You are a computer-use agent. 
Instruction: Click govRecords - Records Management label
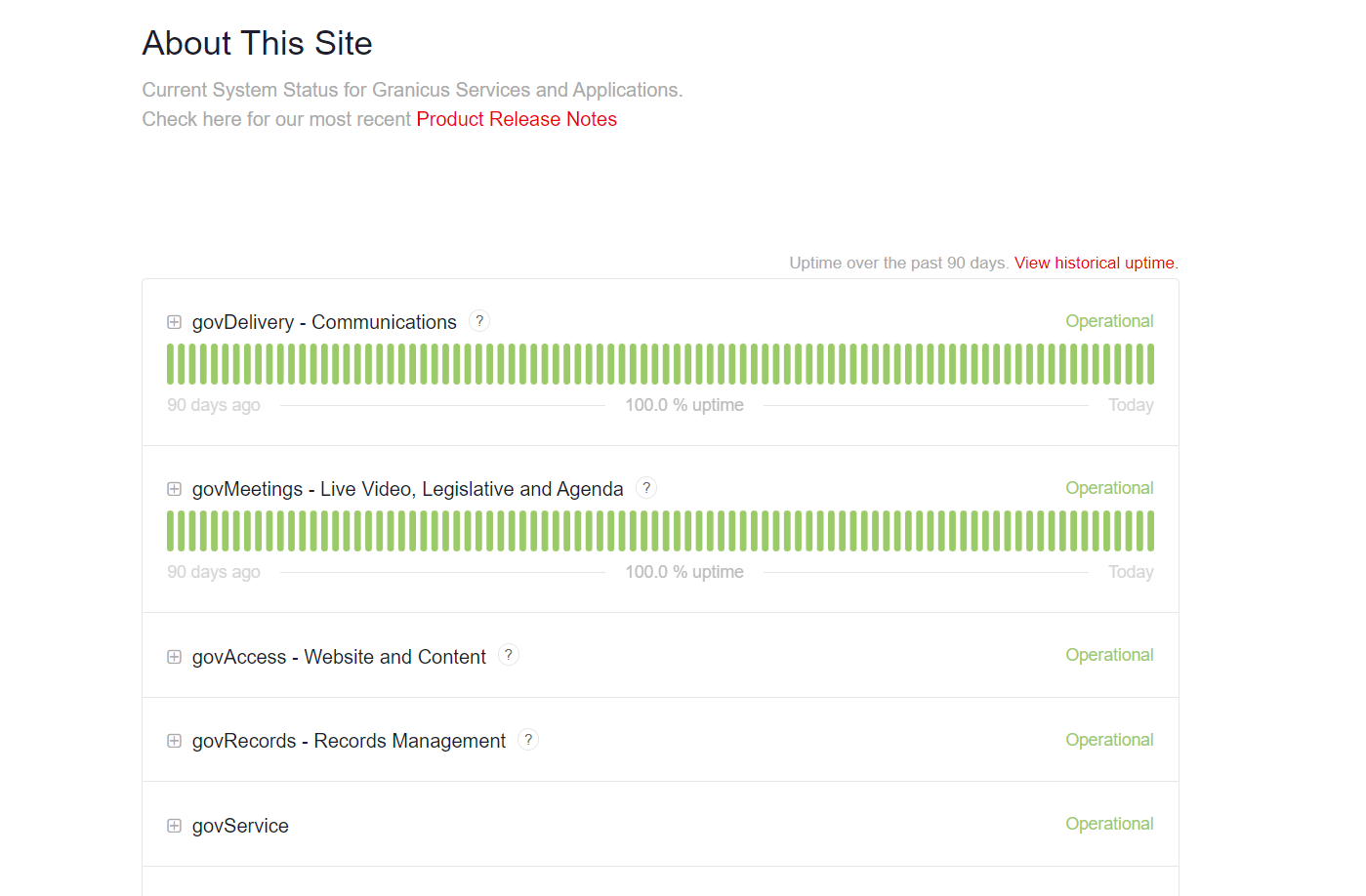349,741
